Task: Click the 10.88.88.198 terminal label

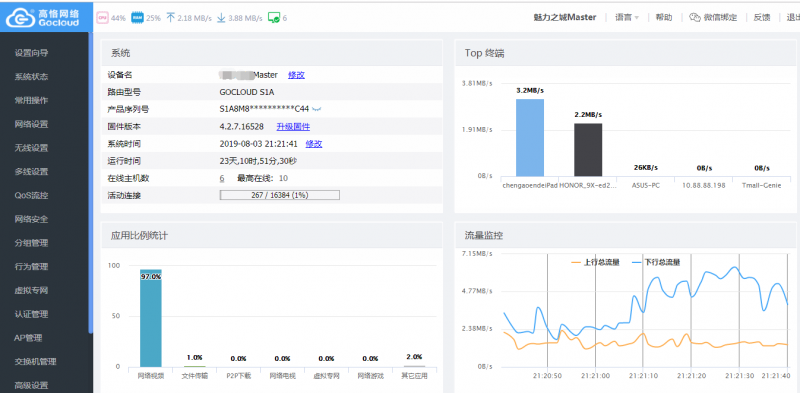Action: pyautogui.click(x=704, y=185)
